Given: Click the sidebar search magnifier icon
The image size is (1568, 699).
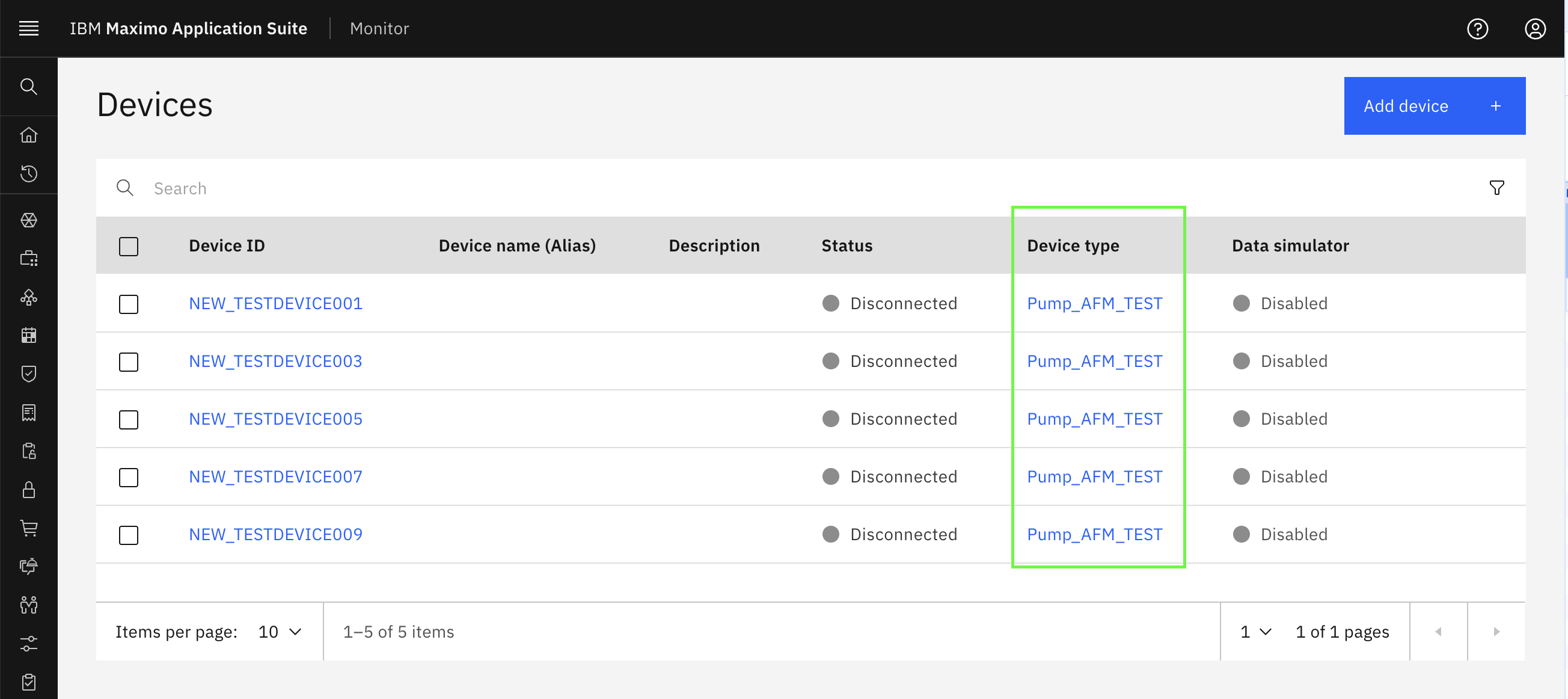Looking at the screenshot, I should (x=29, y=87).
